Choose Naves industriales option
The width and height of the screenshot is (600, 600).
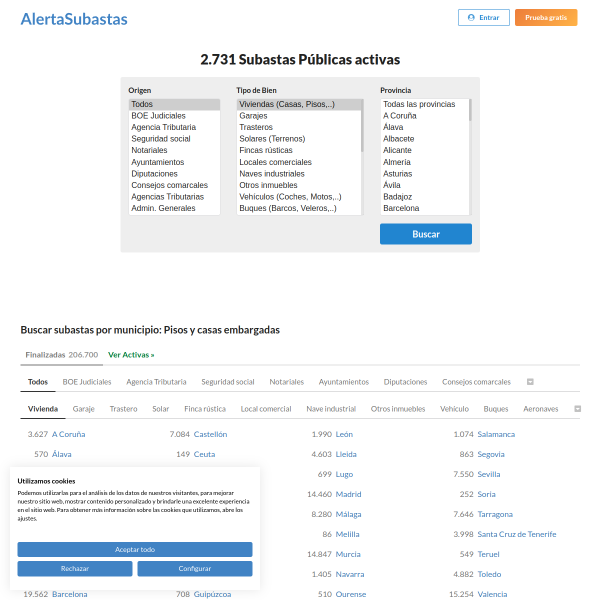298,173
